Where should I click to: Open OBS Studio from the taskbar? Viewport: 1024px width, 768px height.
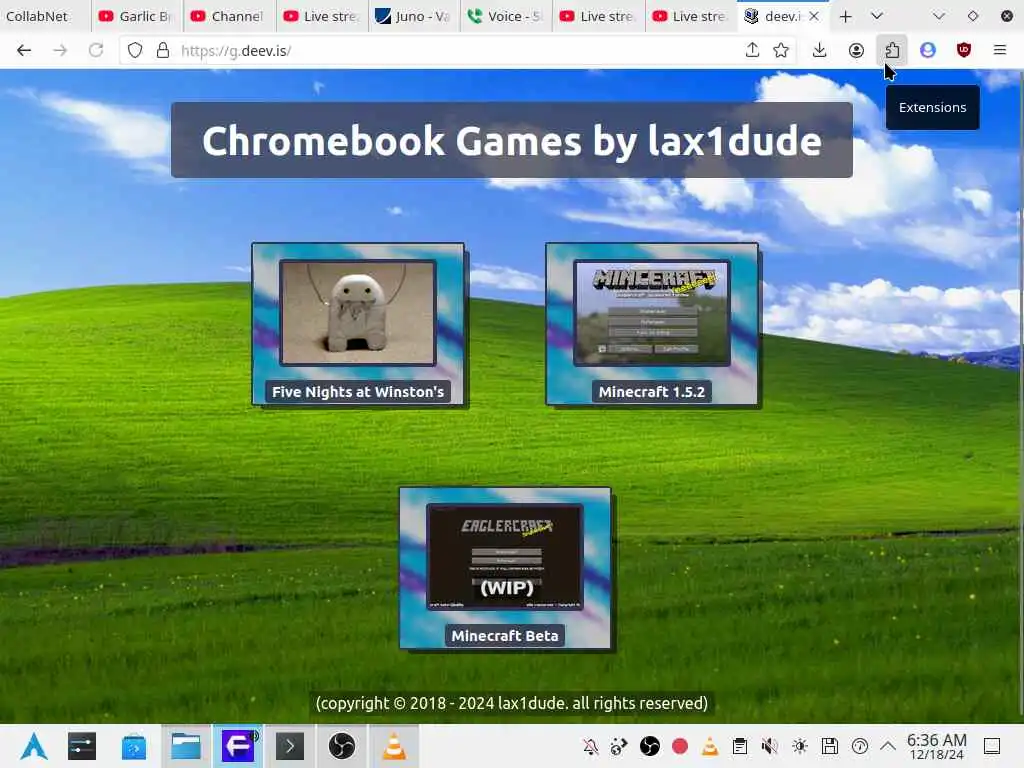click(x=342, y=746)
